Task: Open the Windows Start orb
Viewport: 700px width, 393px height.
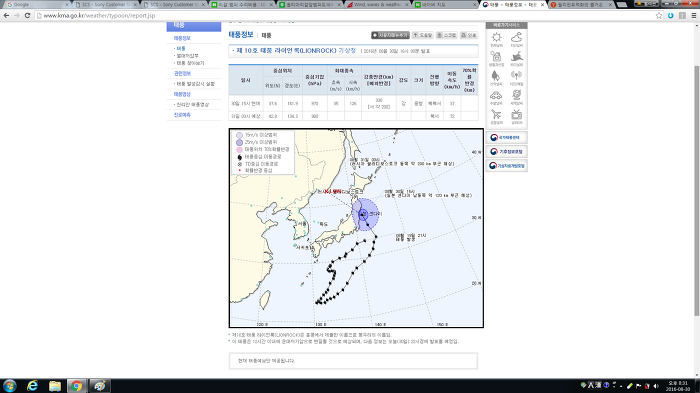Action: tap(9, 385)
